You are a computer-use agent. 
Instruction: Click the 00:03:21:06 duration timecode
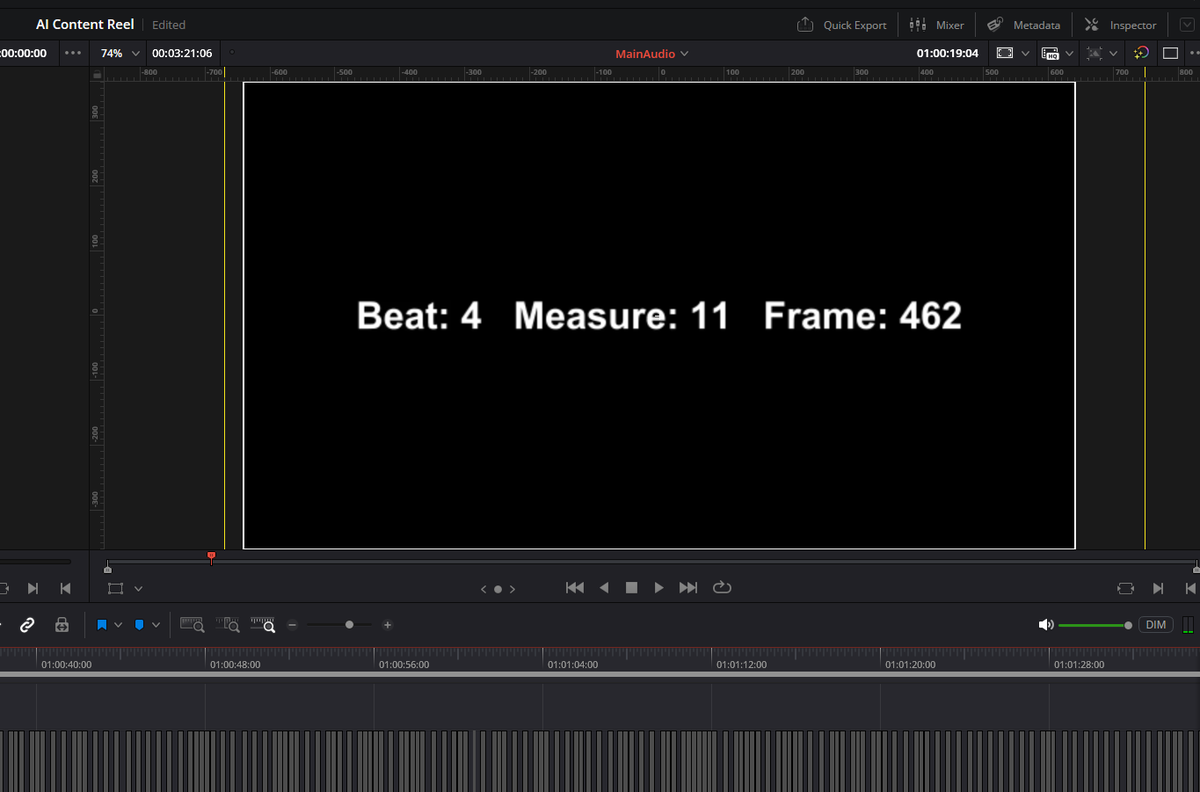[182, 53]
